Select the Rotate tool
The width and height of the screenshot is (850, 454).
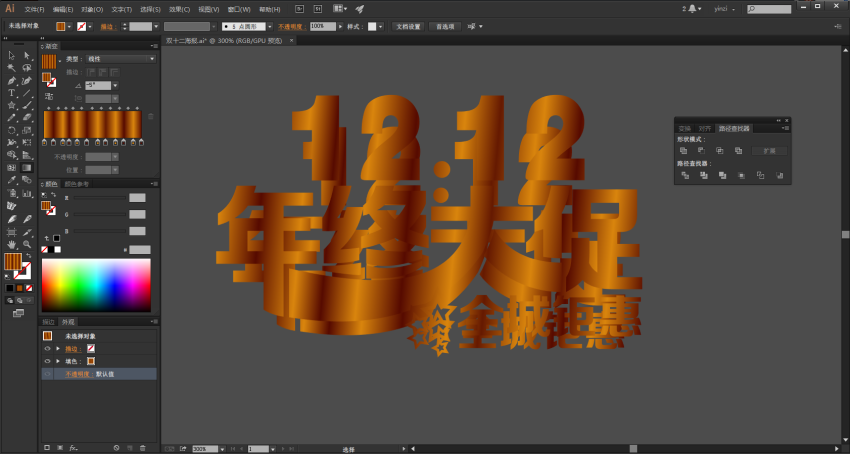(x=11, y=130)
